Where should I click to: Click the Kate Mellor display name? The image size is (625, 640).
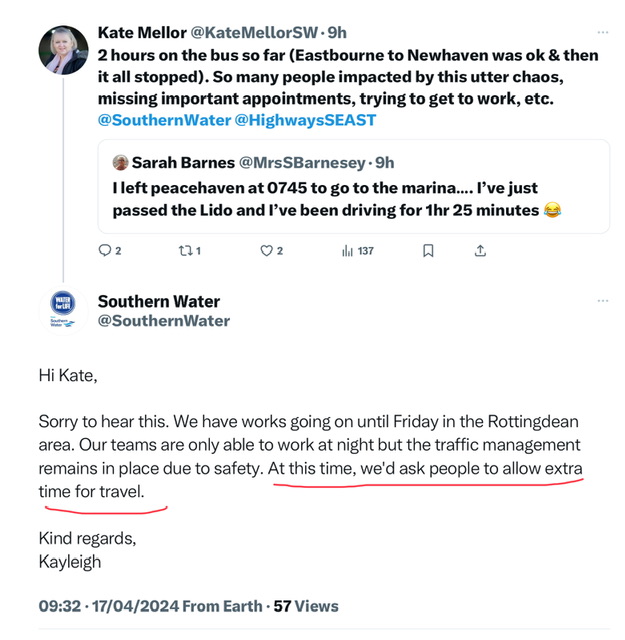tap(142, 33)
